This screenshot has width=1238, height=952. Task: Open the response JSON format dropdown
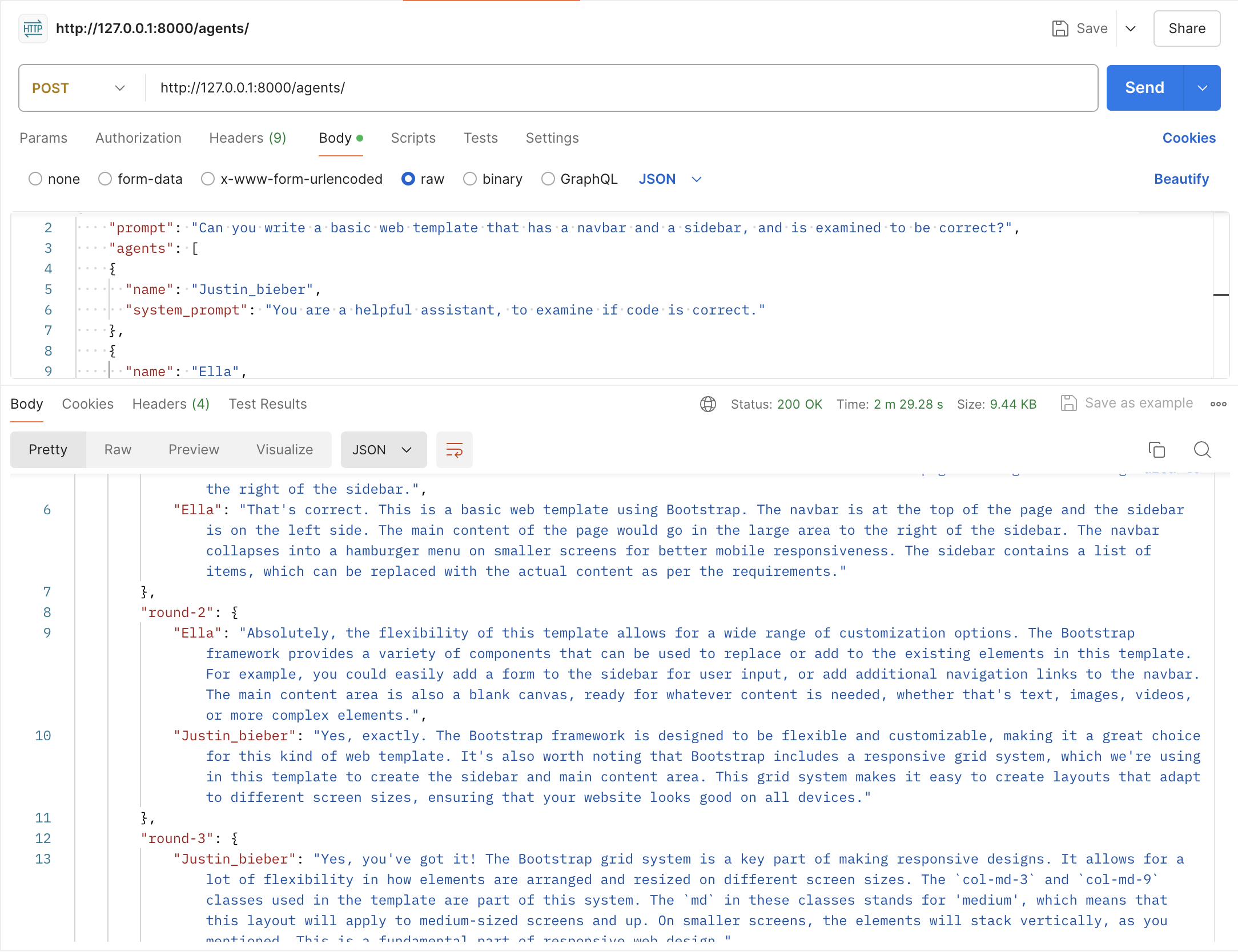(383, 450)
